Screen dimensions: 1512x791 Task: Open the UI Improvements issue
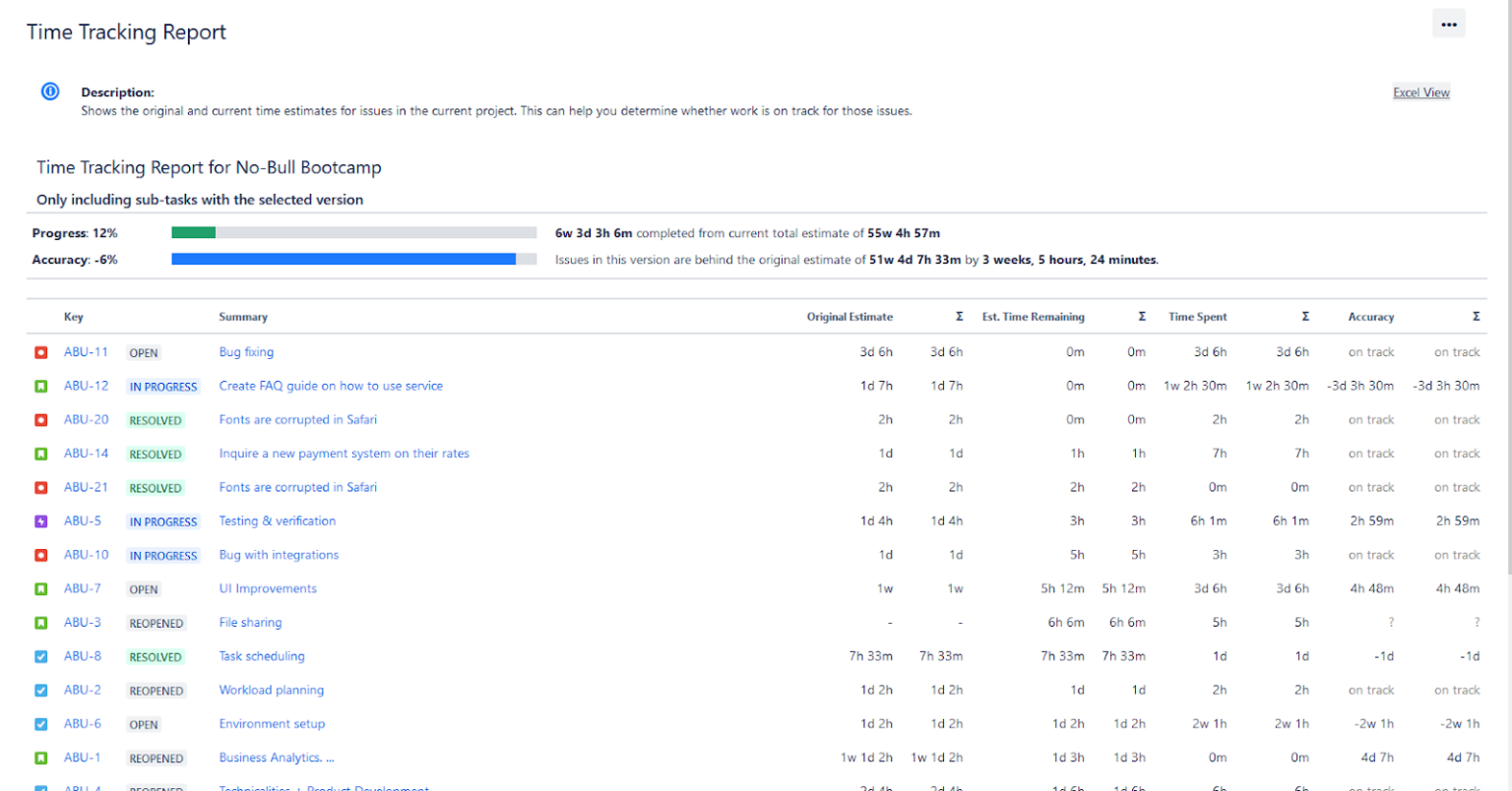267,588
